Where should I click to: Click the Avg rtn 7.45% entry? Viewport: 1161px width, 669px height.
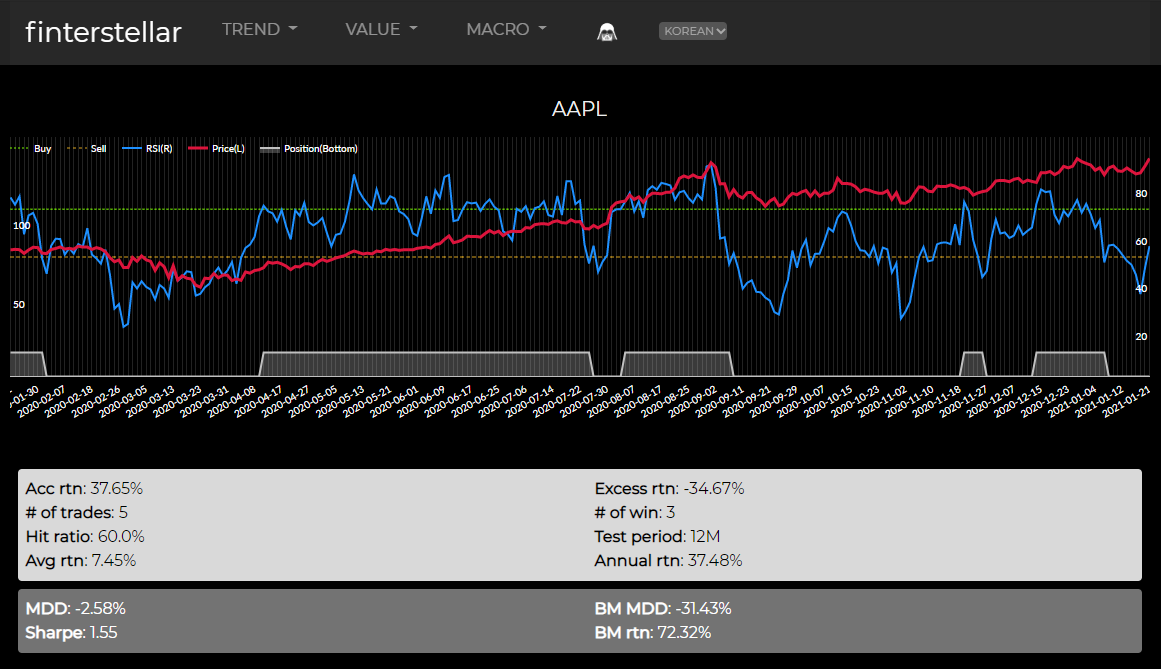(81, 560)
